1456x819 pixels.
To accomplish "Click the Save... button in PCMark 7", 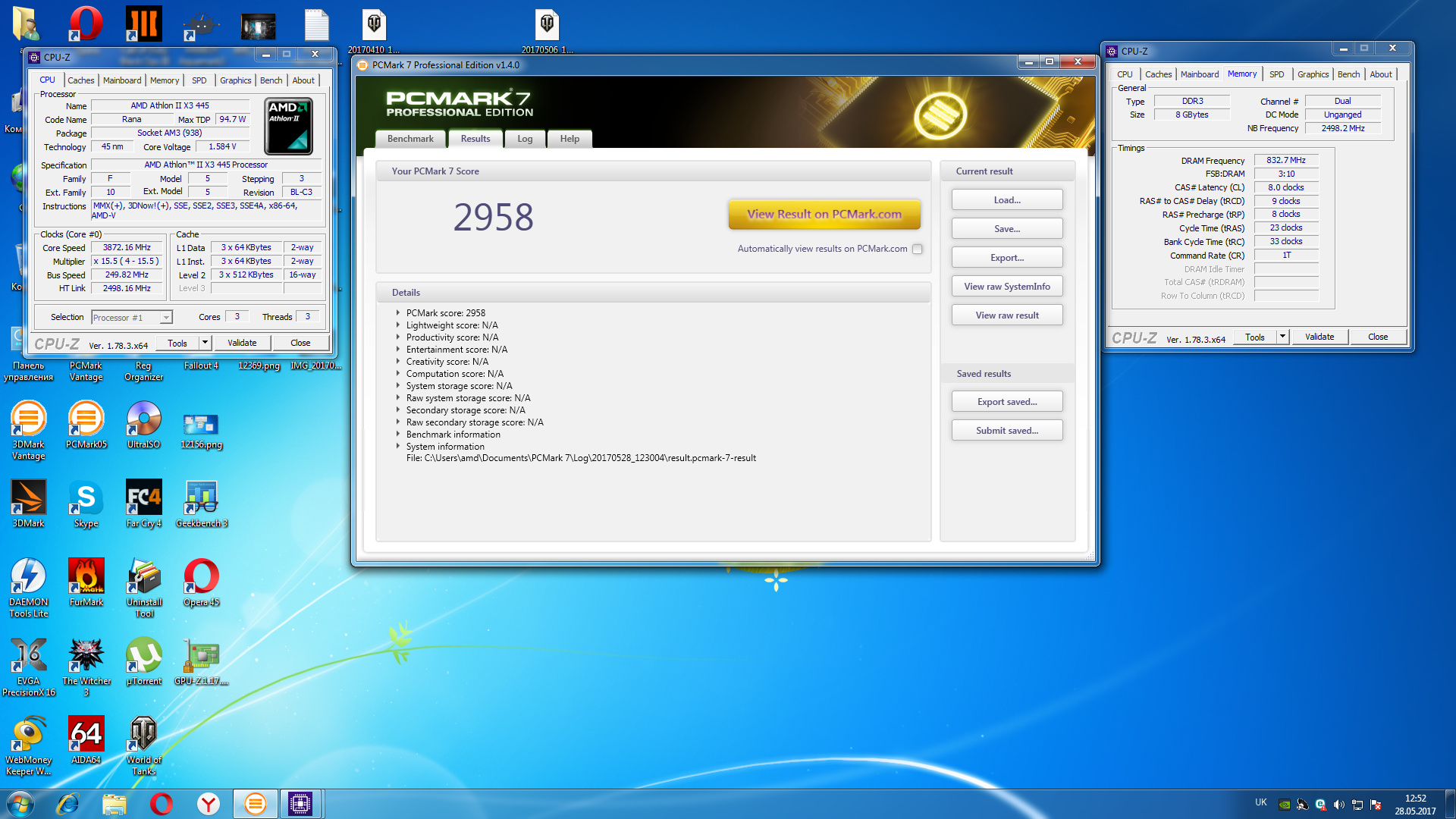I will tap(1007, 229).
